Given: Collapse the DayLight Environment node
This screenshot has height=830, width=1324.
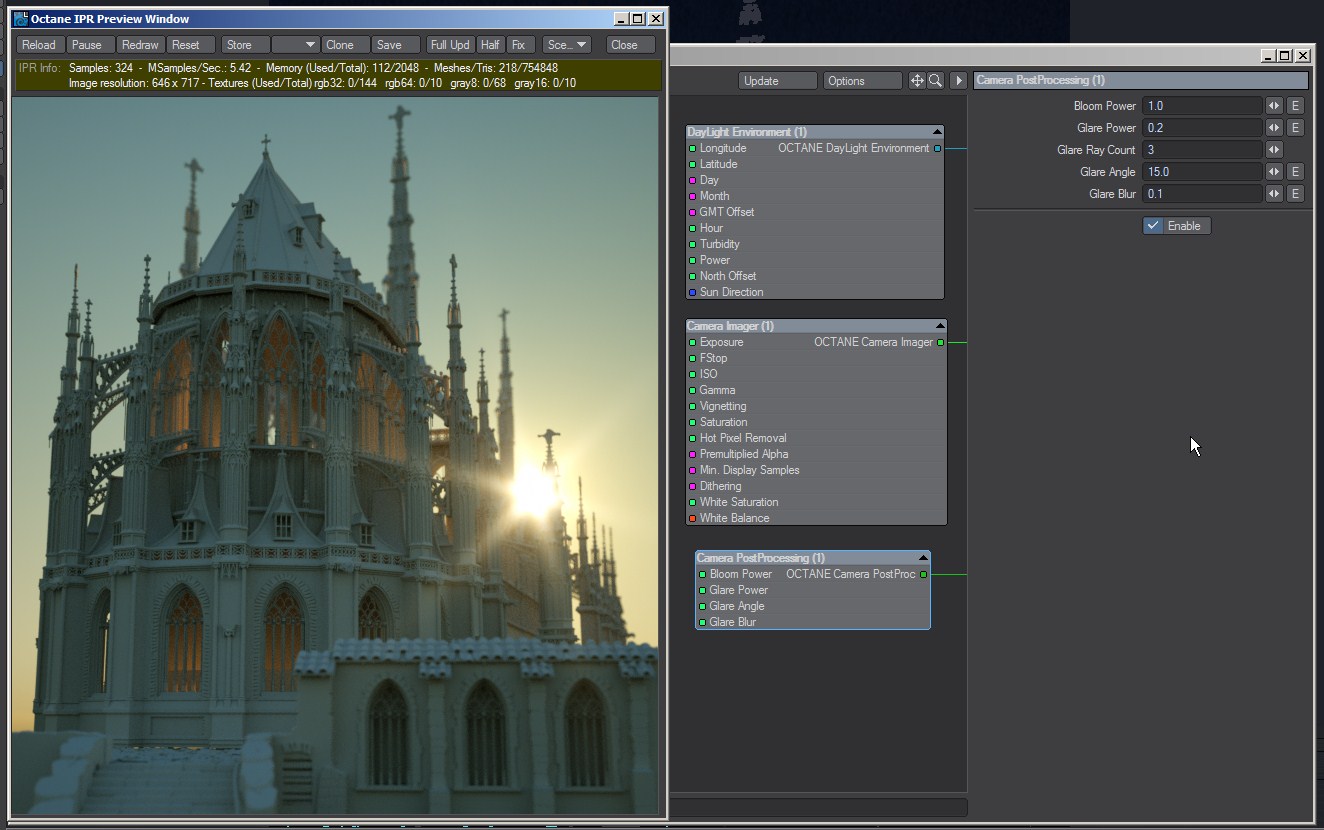Looking at the screenshot, I should pyautogui.click(x=937, y=132).
